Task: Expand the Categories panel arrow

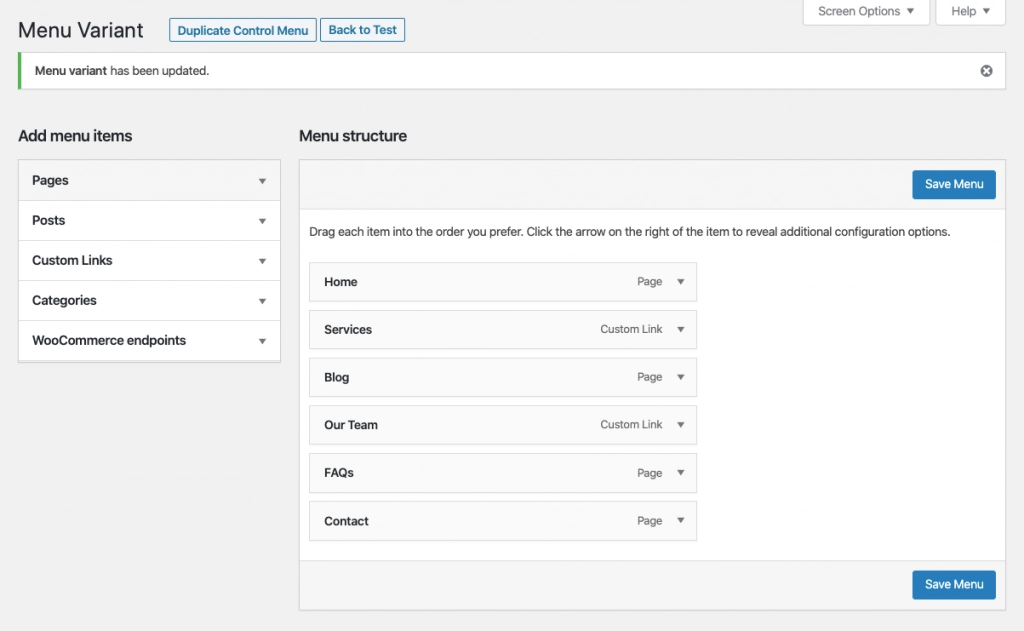Action: click(262, 301)
